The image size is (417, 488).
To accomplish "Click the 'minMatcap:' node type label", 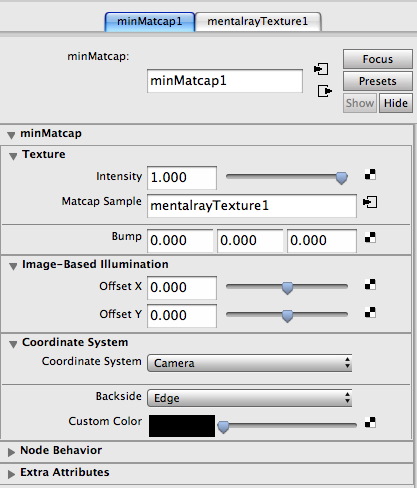I will (98, 56).
